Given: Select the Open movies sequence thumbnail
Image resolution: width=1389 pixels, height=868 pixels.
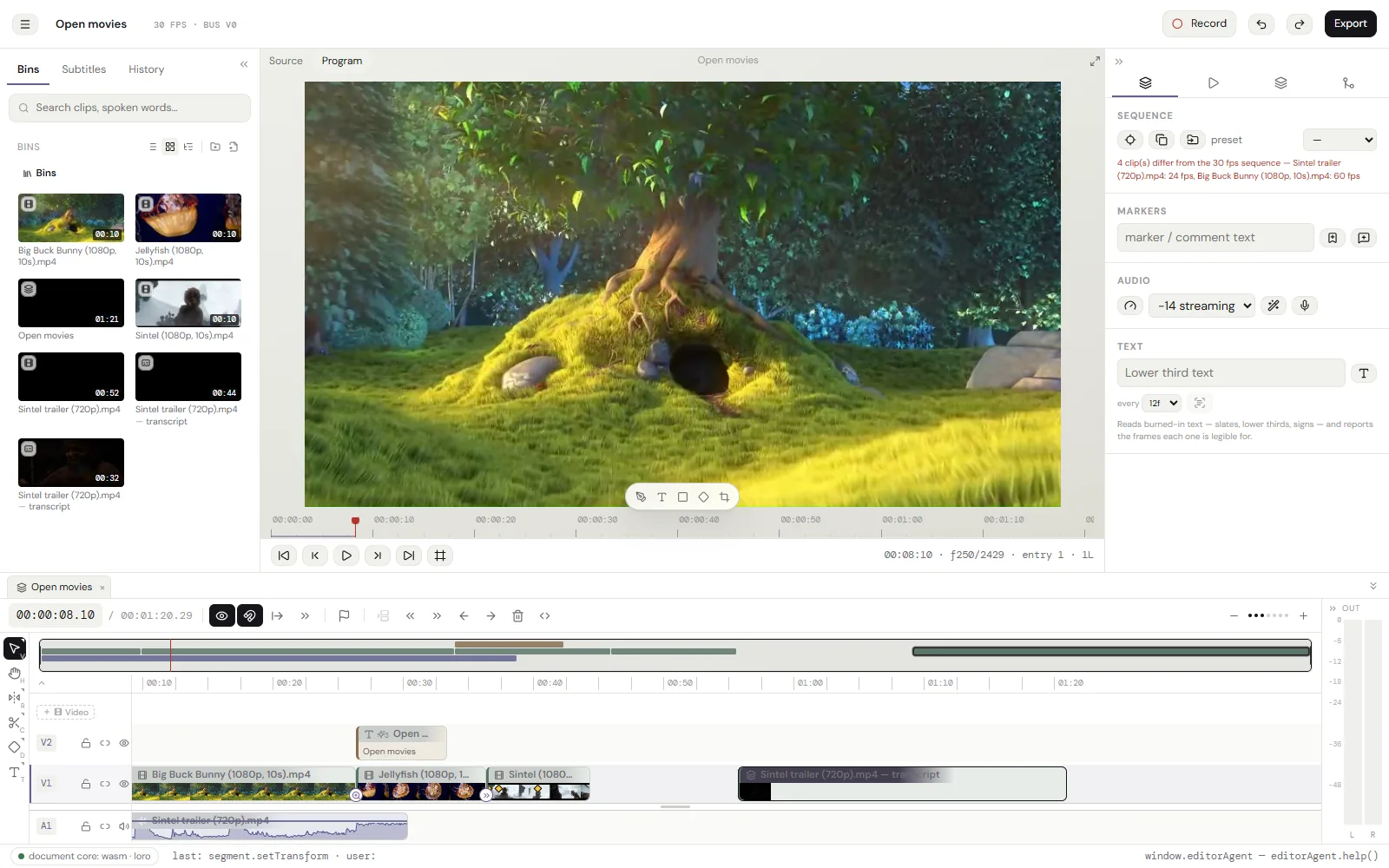Looking at the screenshot, I should (x=71, y=303).
